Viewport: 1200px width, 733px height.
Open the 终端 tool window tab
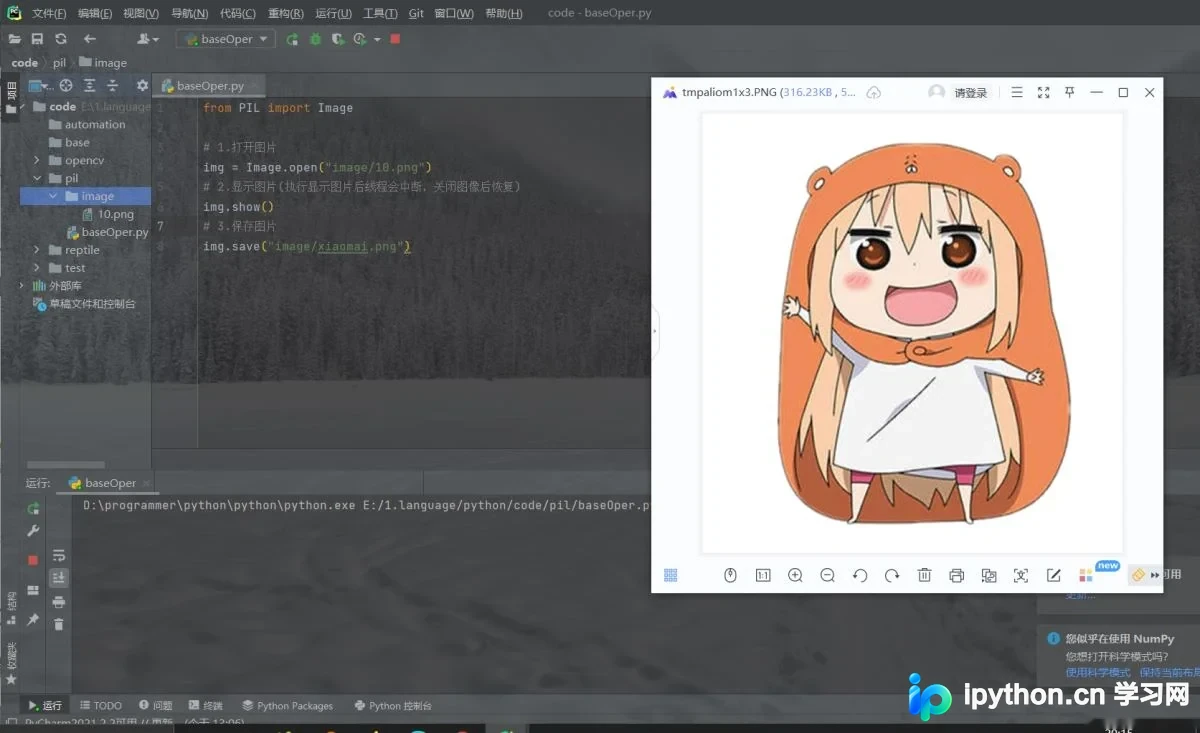point(205,705)
